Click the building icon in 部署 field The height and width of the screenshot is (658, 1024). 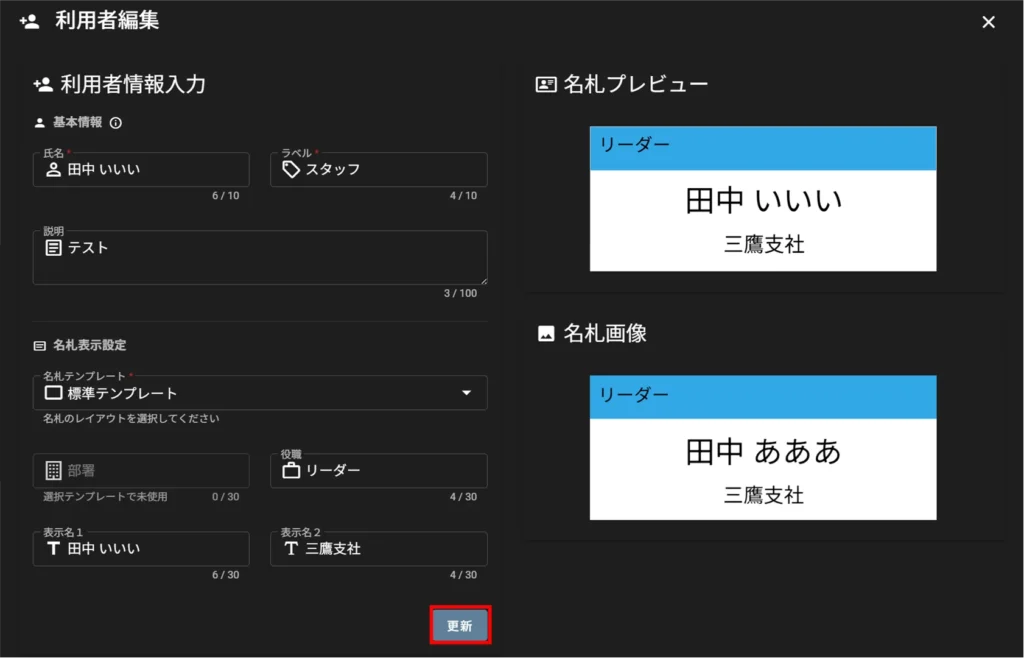click(x=54, y=471)
